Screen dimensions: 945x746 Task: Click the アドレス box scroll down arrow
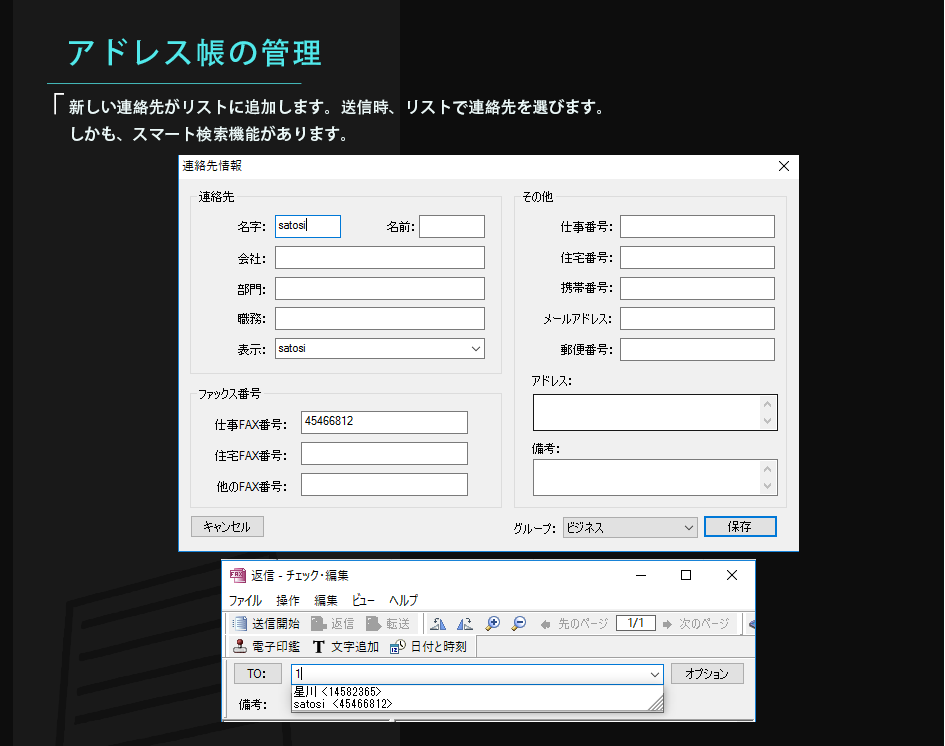(x=767, y=421)
